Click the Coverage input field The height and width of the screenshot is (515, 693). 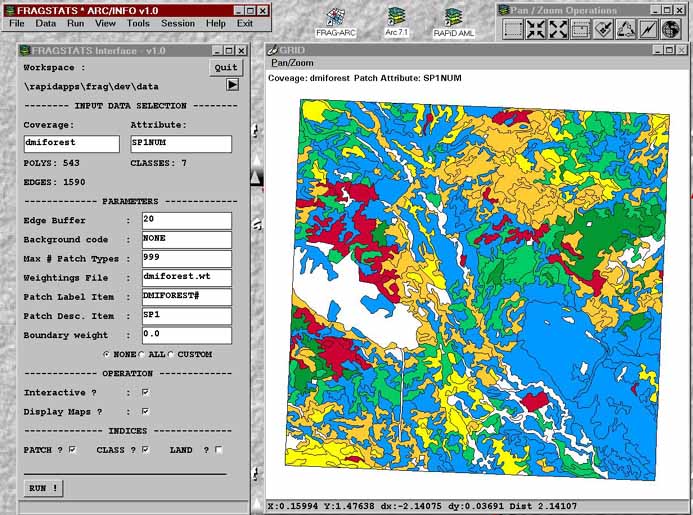tap(72, 144)
